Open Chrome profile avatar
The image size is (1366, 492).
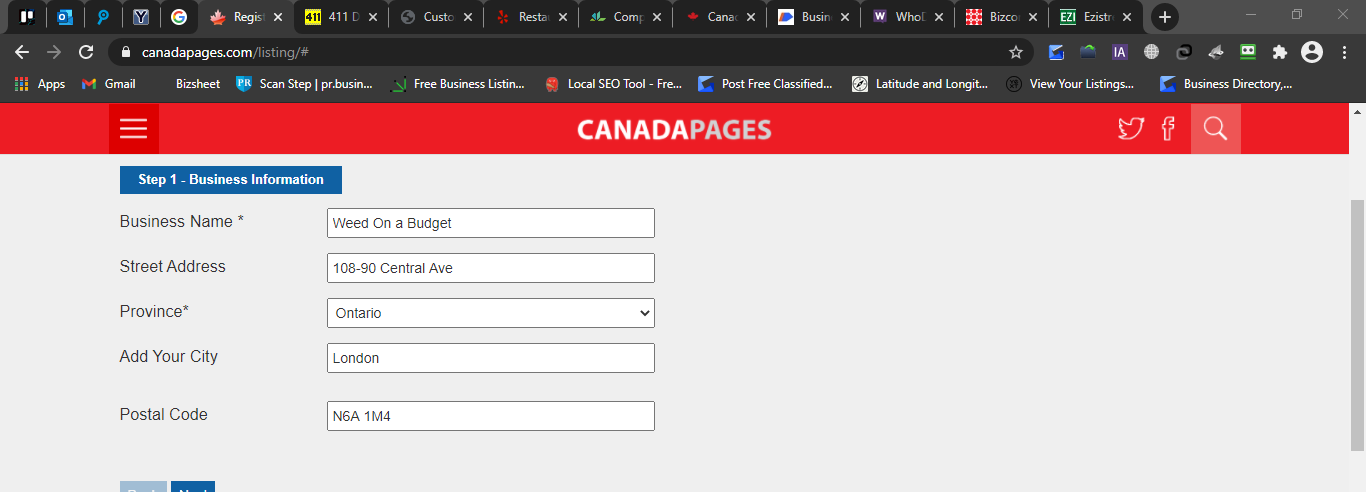[1312, 52]
